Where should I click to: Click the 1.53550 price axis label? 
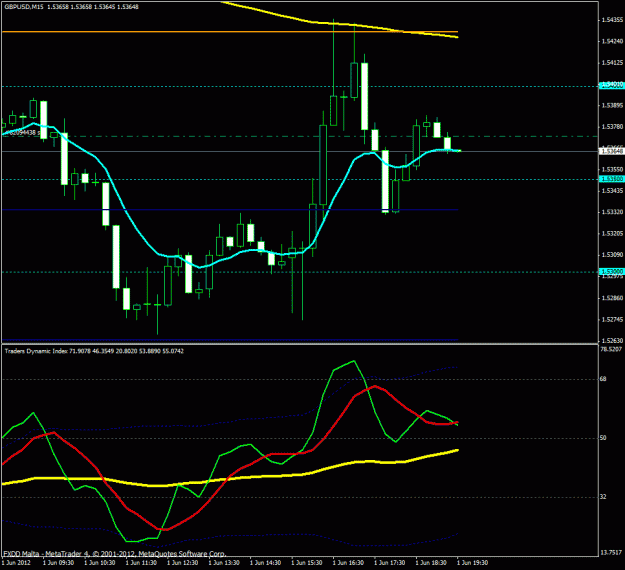[x=613, y=169]
